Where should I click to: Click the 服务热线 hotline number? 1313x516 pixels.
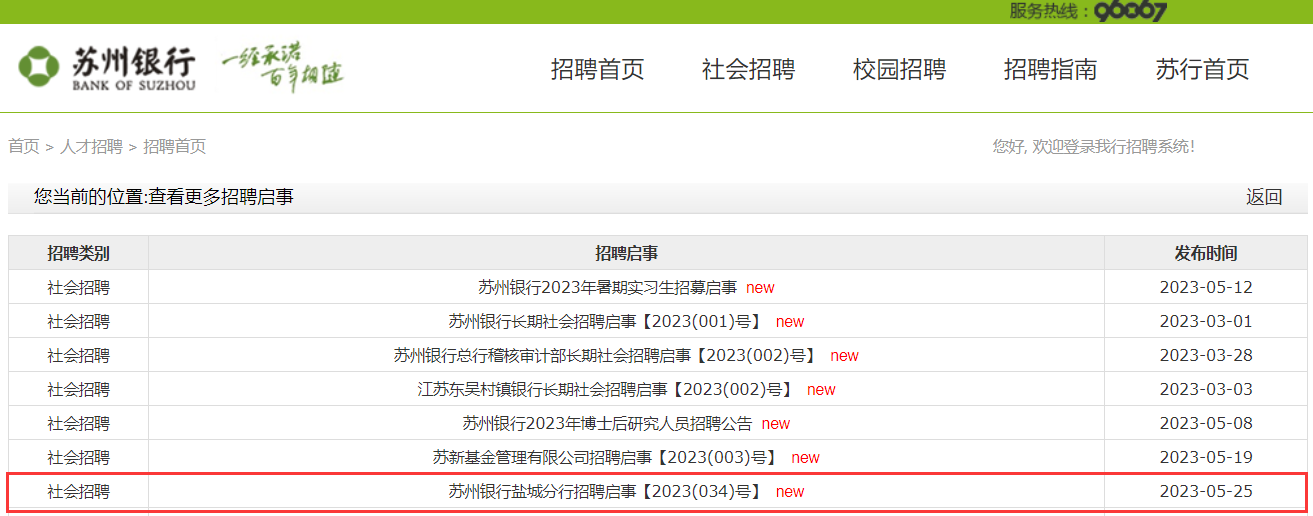pos(1130,11)
